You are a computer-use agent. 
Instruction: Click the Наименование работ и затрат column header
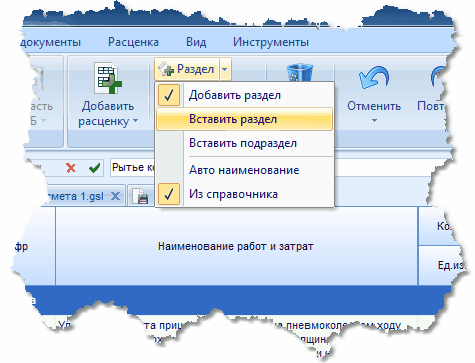pyautogui.click(x=236, y=246)
